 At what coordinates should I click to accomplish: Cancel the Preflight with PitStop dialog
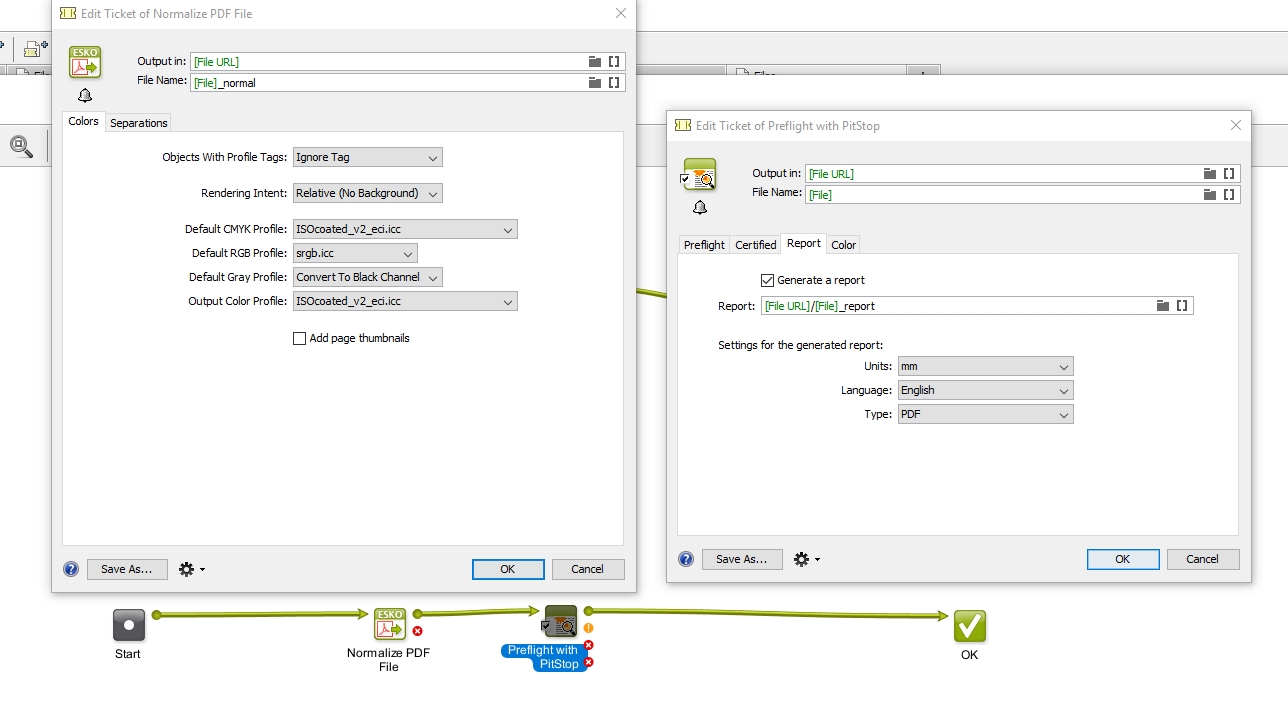click(x=1203, y=559)
